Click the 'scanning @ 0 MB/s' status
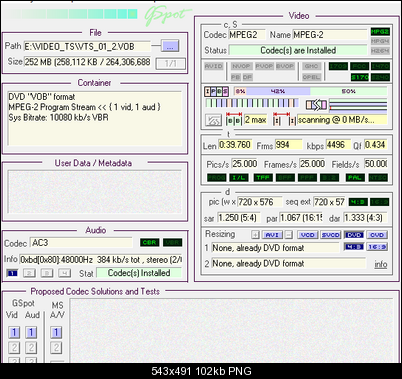Image resolution: width=402 pixels, height=379 pixels. tap(342, 120)
